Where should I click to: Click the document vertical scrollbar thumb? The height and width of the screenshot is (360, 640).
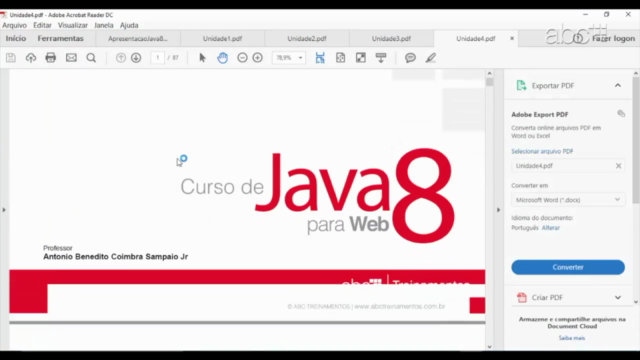(x=489, y=82)
